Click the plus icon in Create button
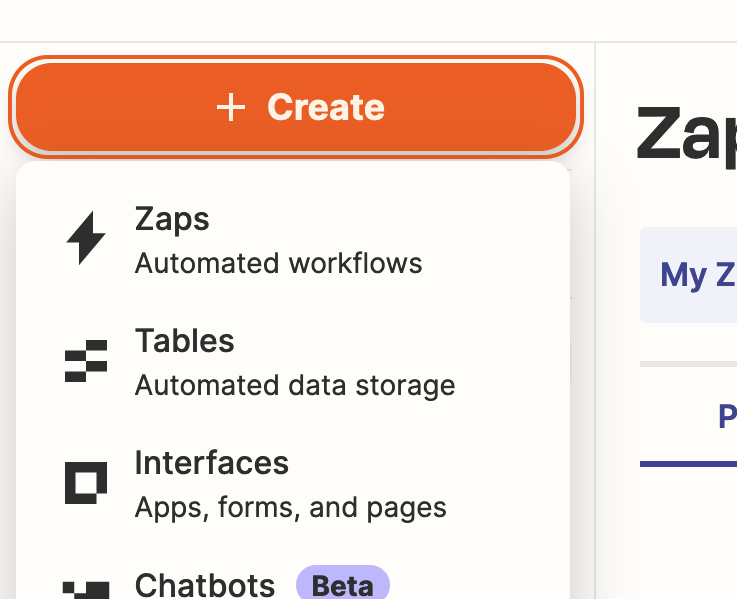The height and width of the screenshot is (599, 737). (231, 107)
